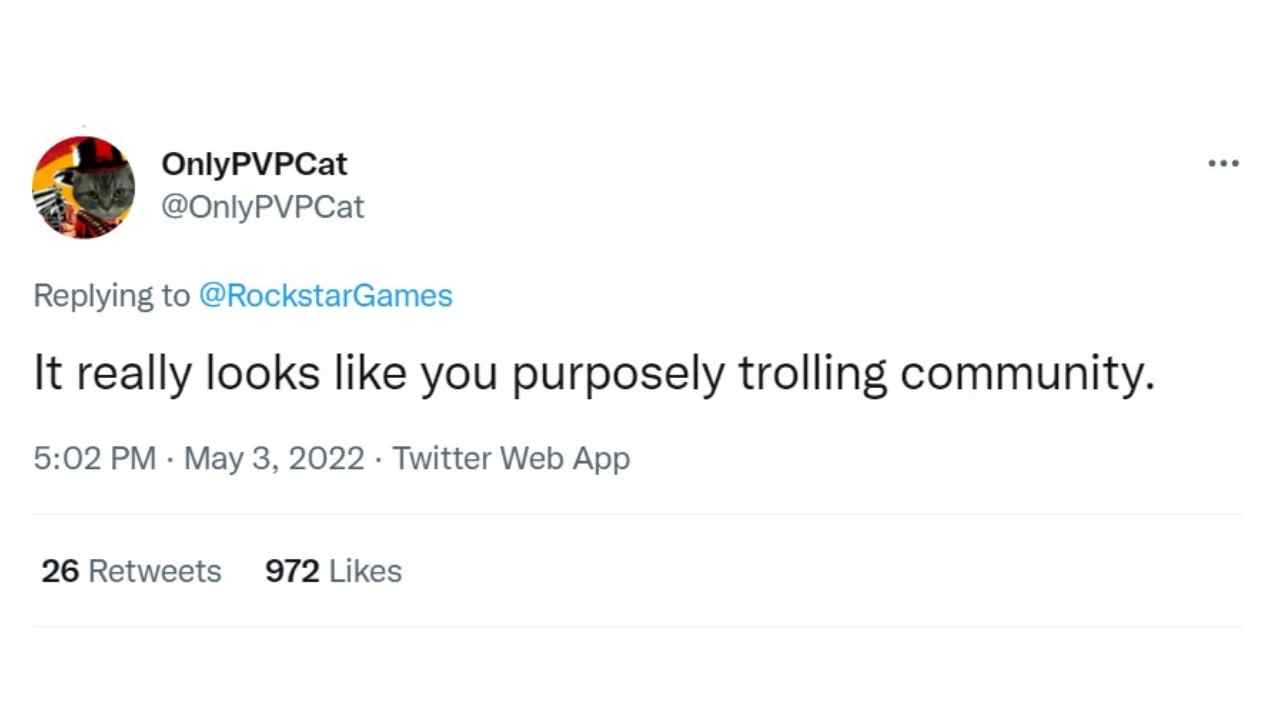The width and height of the screenshot is (1280, 720).
Task: Open the @RockstarGames mention link
Action: 326,296
